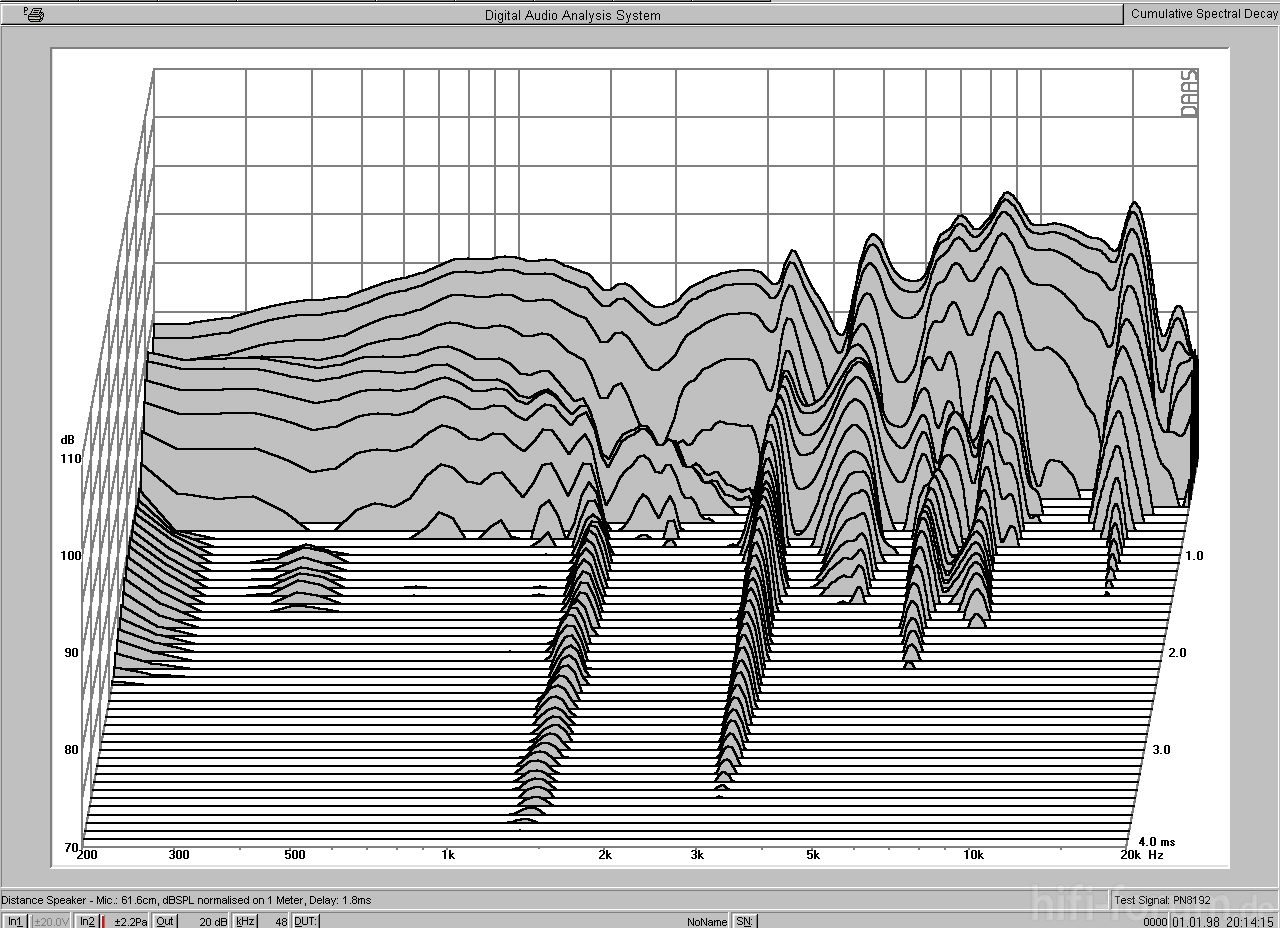
Task: Click the date and time display
Action: pos(1223,921)
